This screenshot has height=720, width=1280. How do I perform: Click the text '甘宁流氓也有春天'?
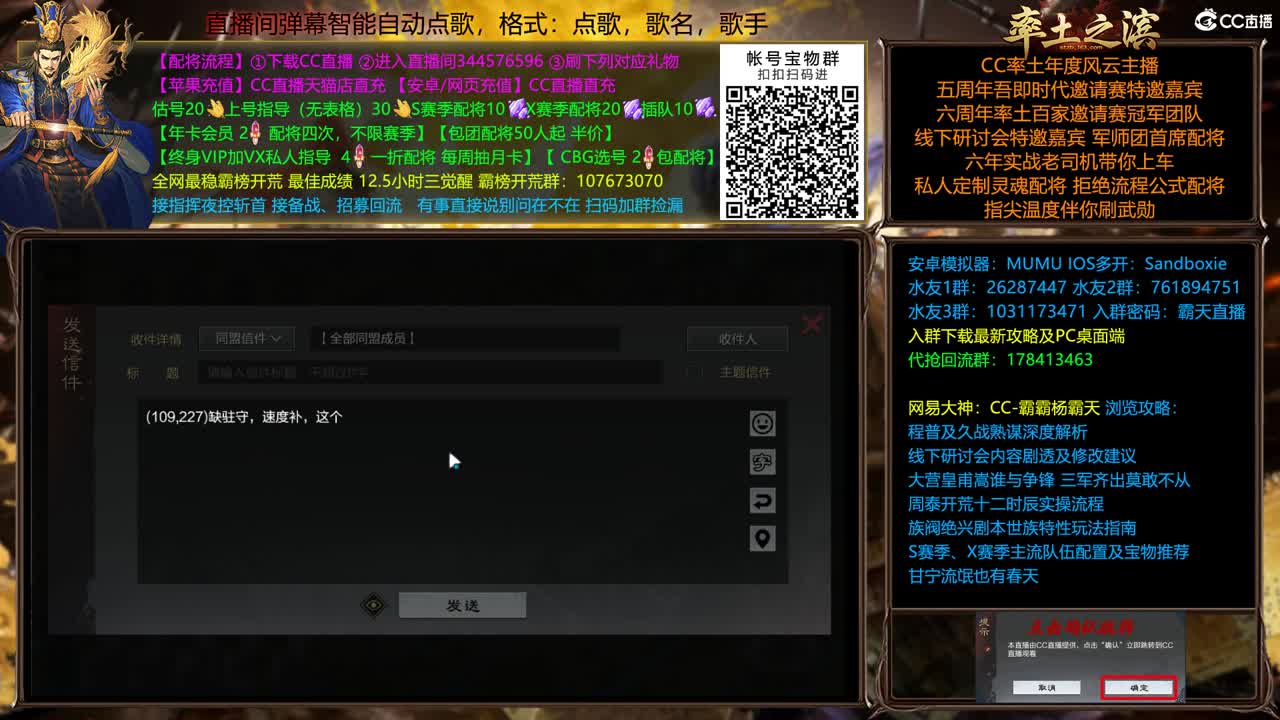click(973, 576)
